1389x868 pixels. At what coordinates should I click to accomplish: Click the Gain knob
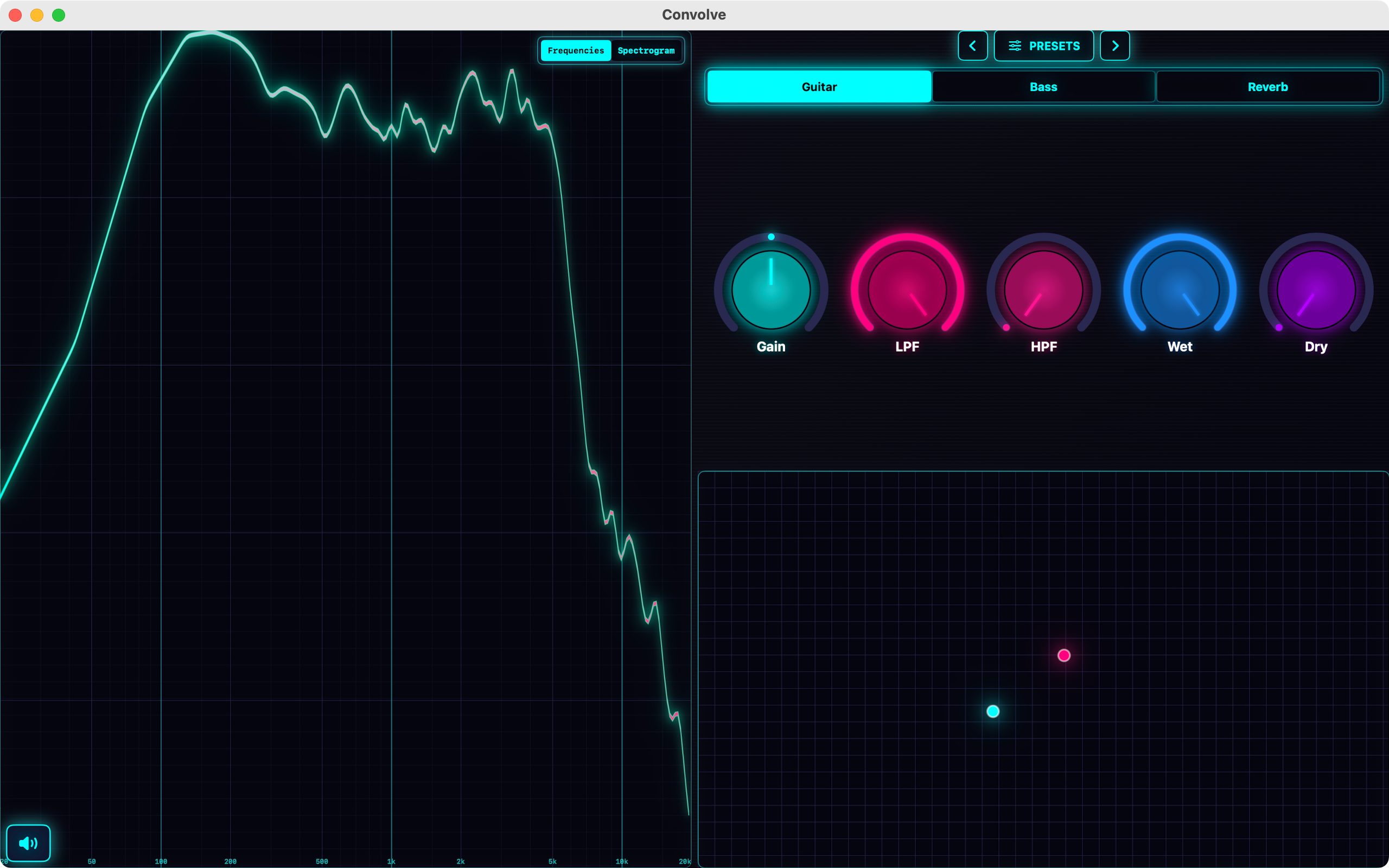(771, 289)
